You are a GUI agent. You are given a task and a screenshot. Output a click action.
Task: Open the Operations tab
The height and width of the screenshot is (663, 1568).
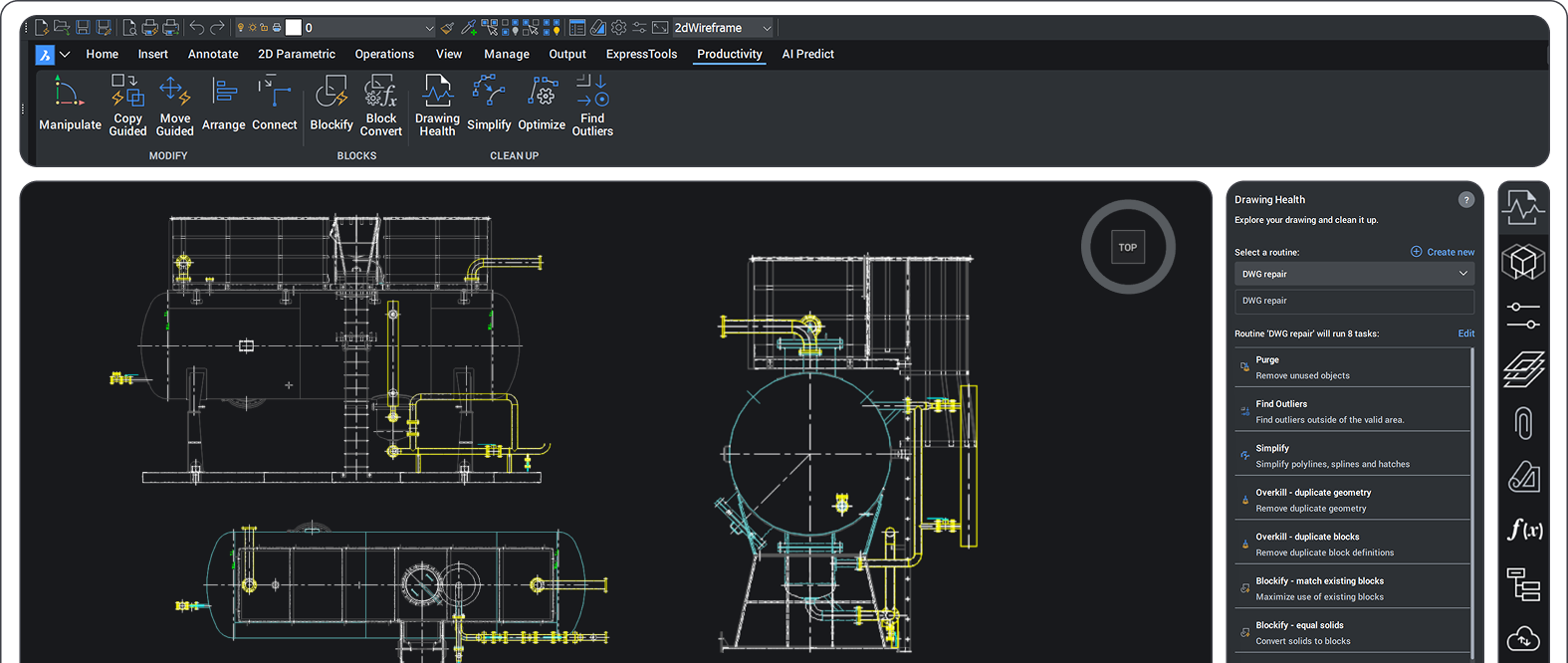pos(384,55)
